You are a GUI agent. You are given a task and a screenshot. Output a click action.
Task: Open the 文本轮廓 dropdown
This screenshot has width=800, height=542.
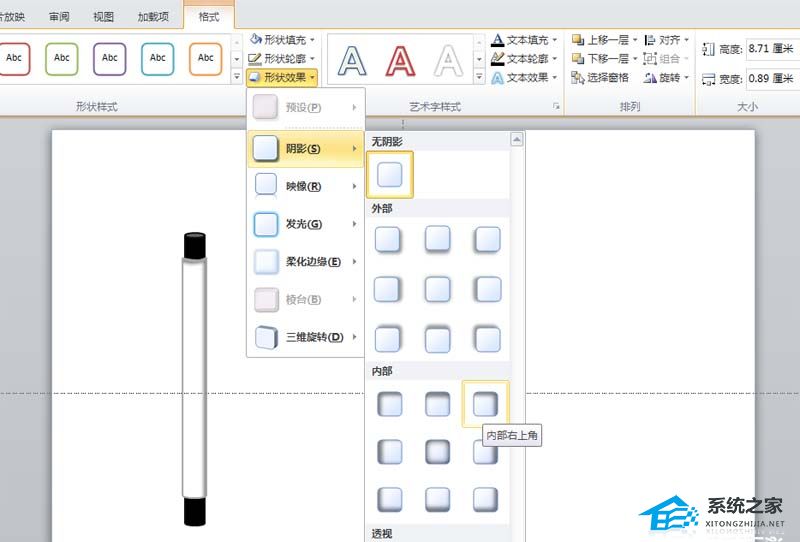click(524, 58)
